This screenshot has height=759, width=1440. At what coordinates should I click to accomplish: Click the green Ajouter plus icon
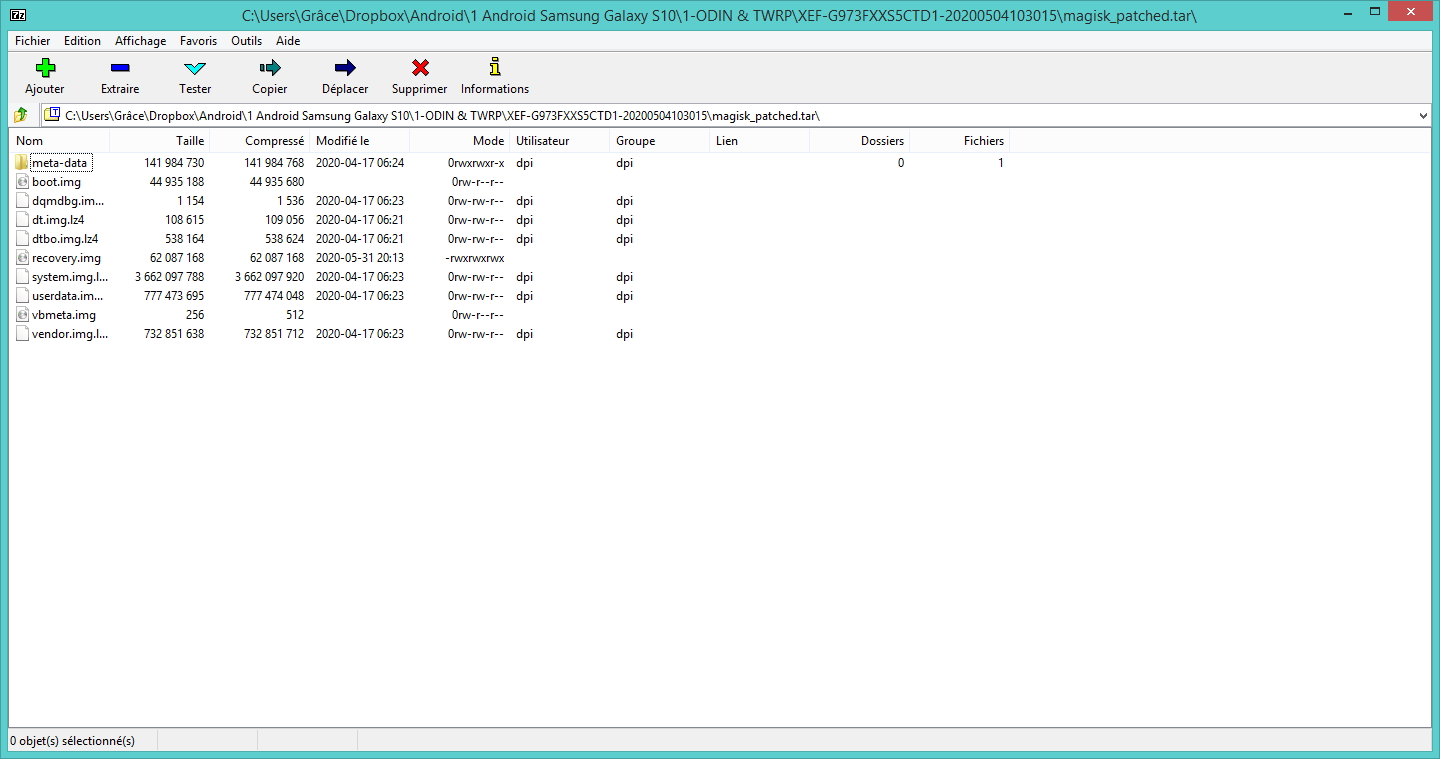pyautogui.click(x=45, y=67)
